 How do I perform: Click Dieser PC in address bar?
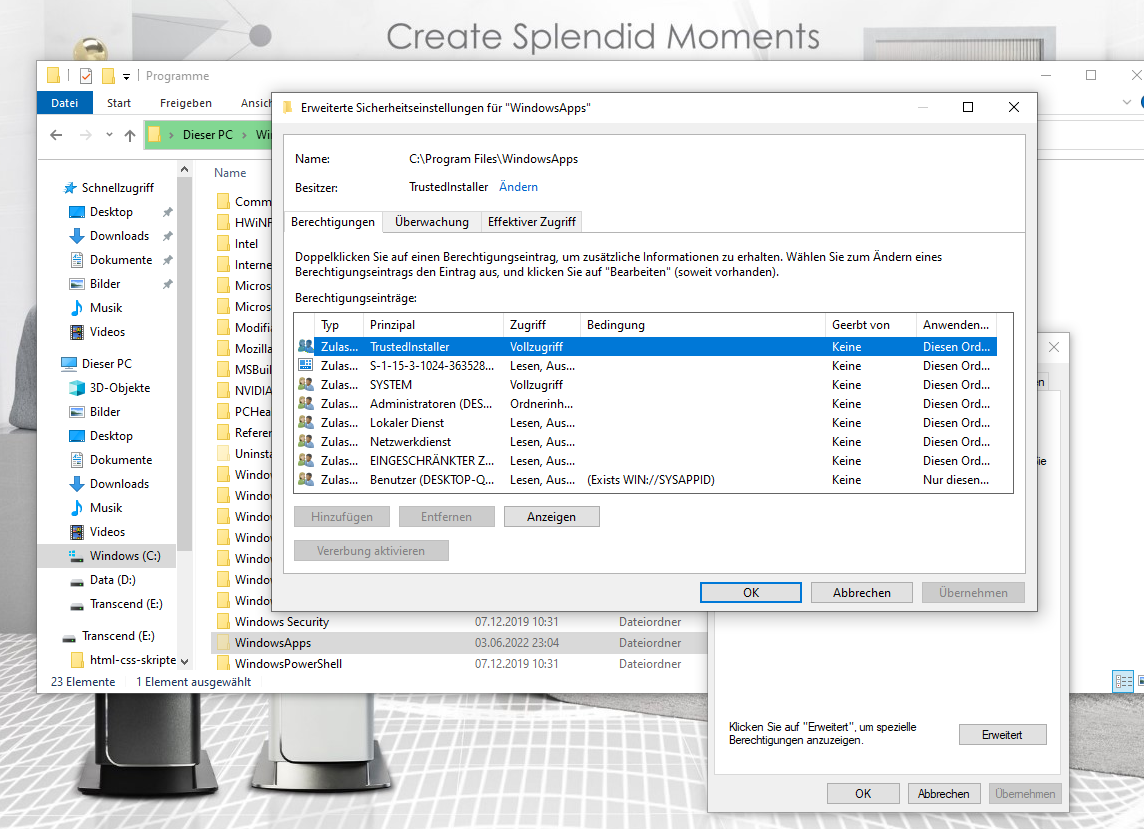click(x=207, y=135)
